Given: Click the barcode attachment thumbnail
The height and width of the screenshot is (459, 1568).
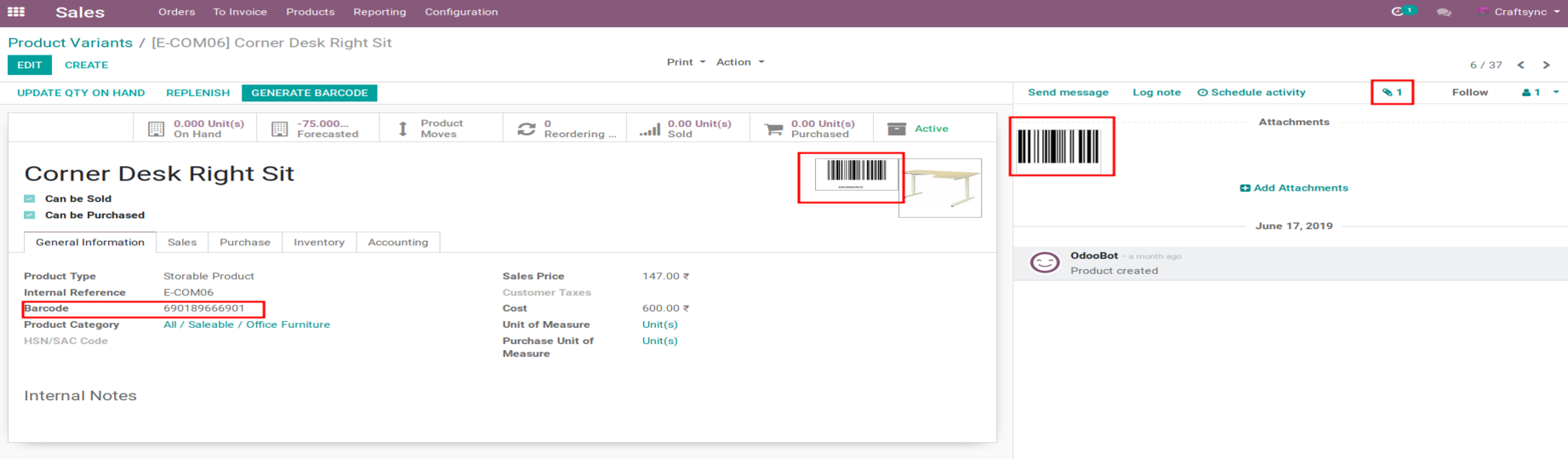Looking at the screenshot, I should [x=1059, y=146].
